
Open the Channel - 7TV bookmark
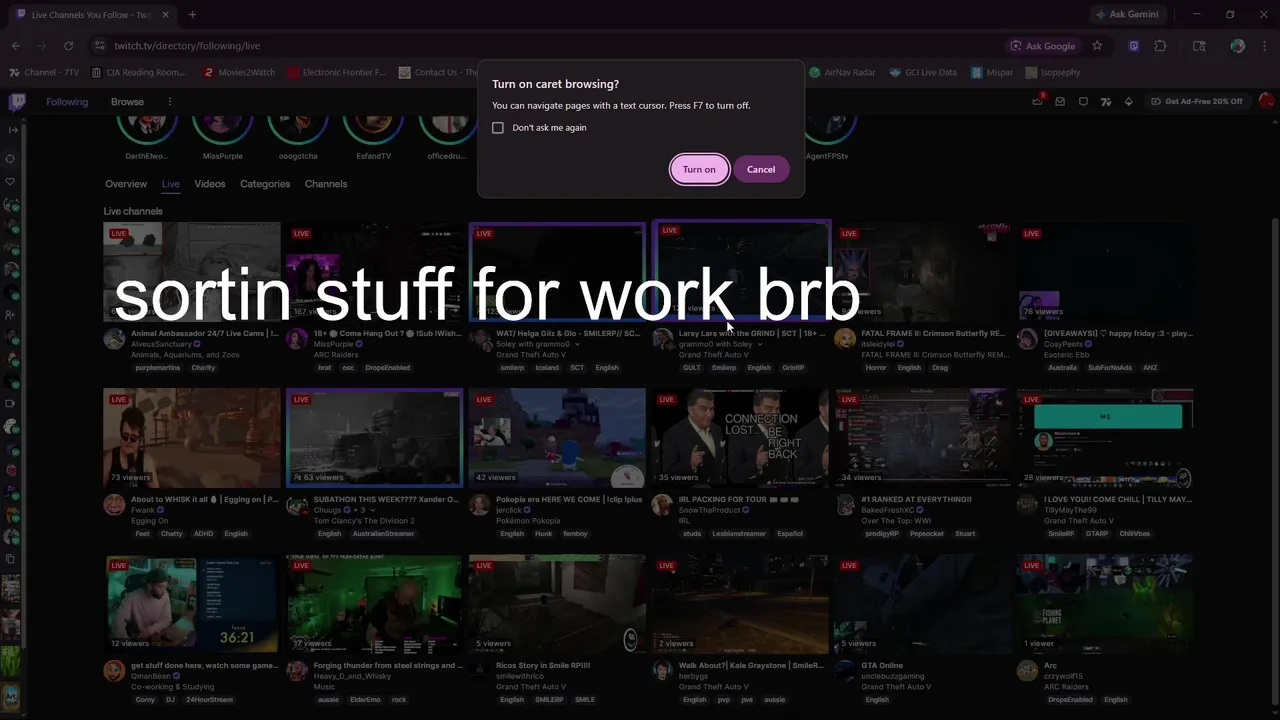pos(44,72)
